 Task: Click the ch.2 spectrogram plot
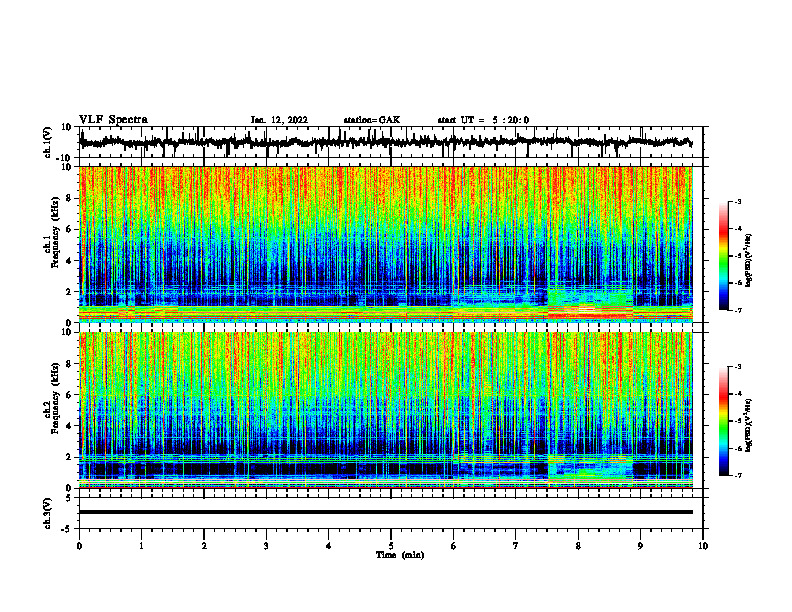(x=386, y=410)
